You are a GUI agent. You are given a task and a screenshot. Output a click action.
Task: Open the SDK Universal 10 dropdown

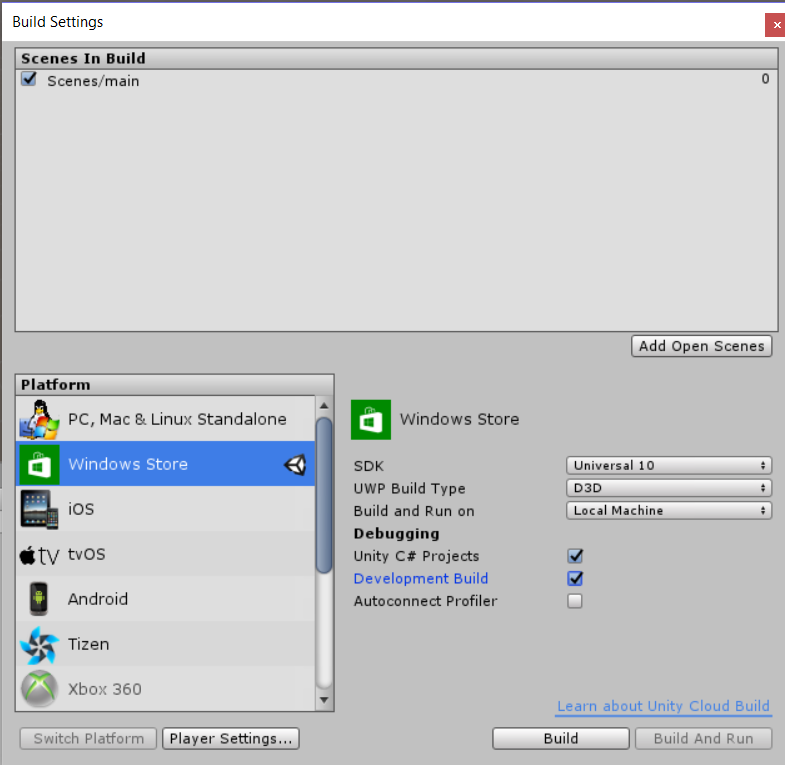coord(669,466)
